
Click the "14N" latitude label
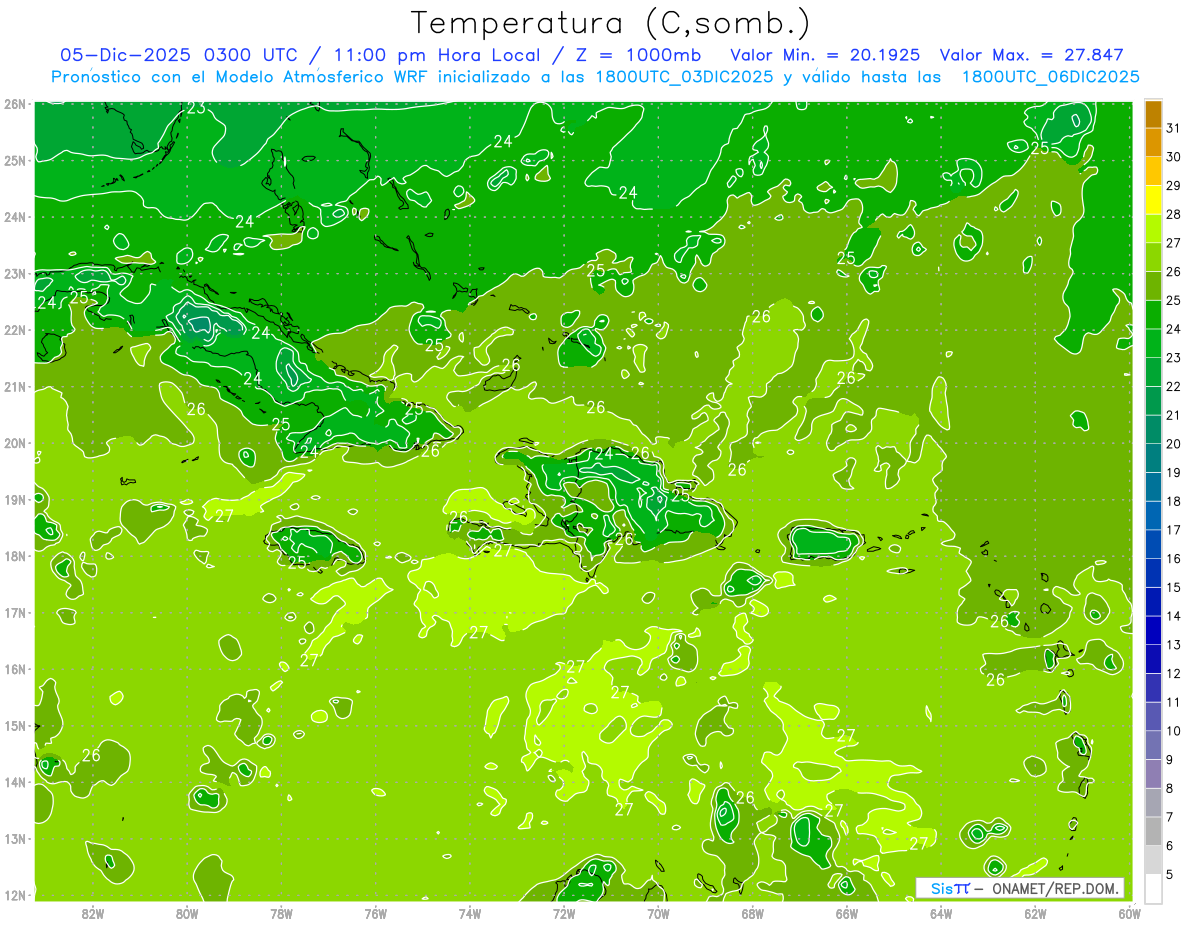click(x=14, y=782)
